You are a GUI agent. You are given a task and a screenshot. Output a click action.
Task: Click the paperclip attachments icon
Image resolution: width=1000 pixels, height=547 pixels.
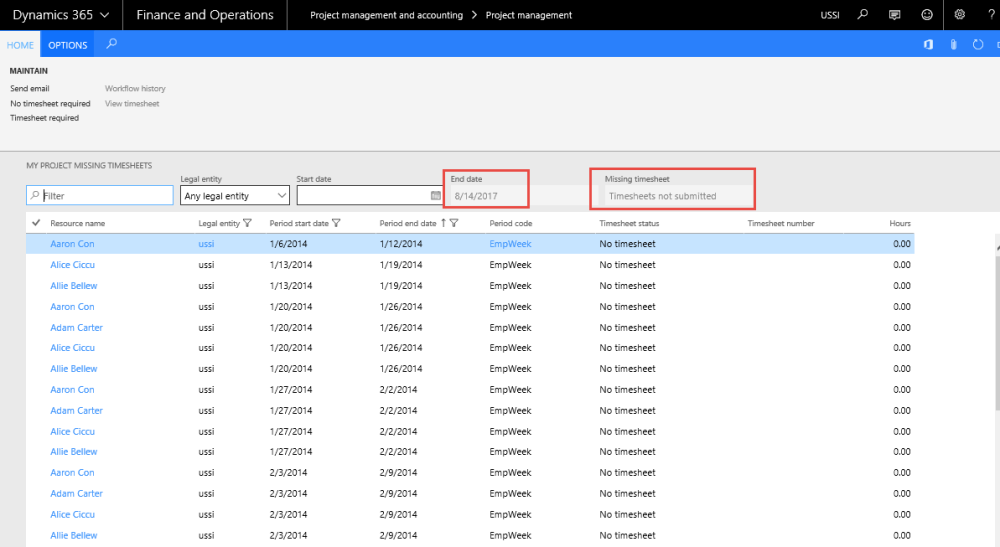point(953,45)
